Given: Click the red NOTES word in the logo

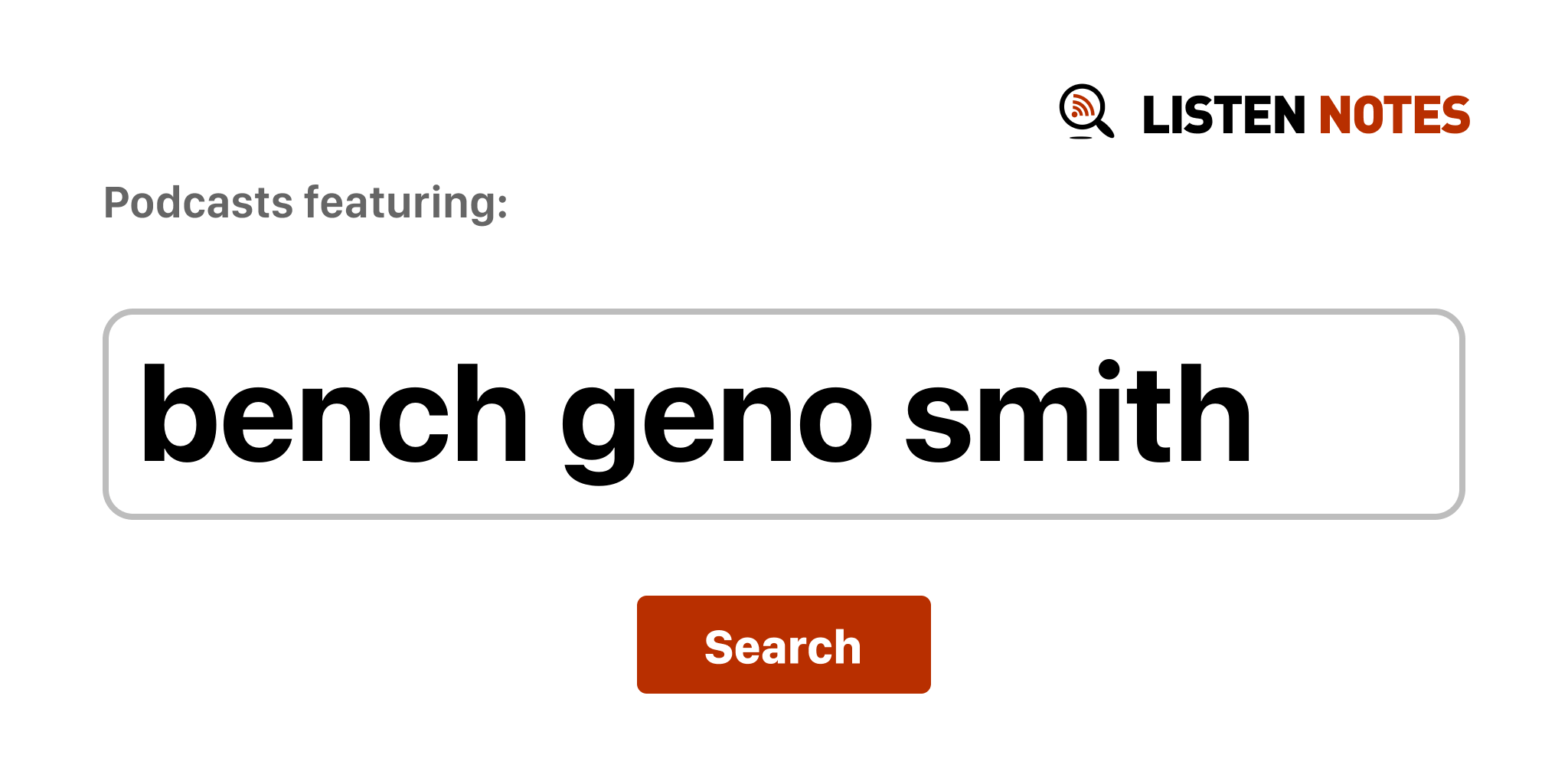Looking at the screenshot, I should pyautogui.click(x=1394, y=116).
